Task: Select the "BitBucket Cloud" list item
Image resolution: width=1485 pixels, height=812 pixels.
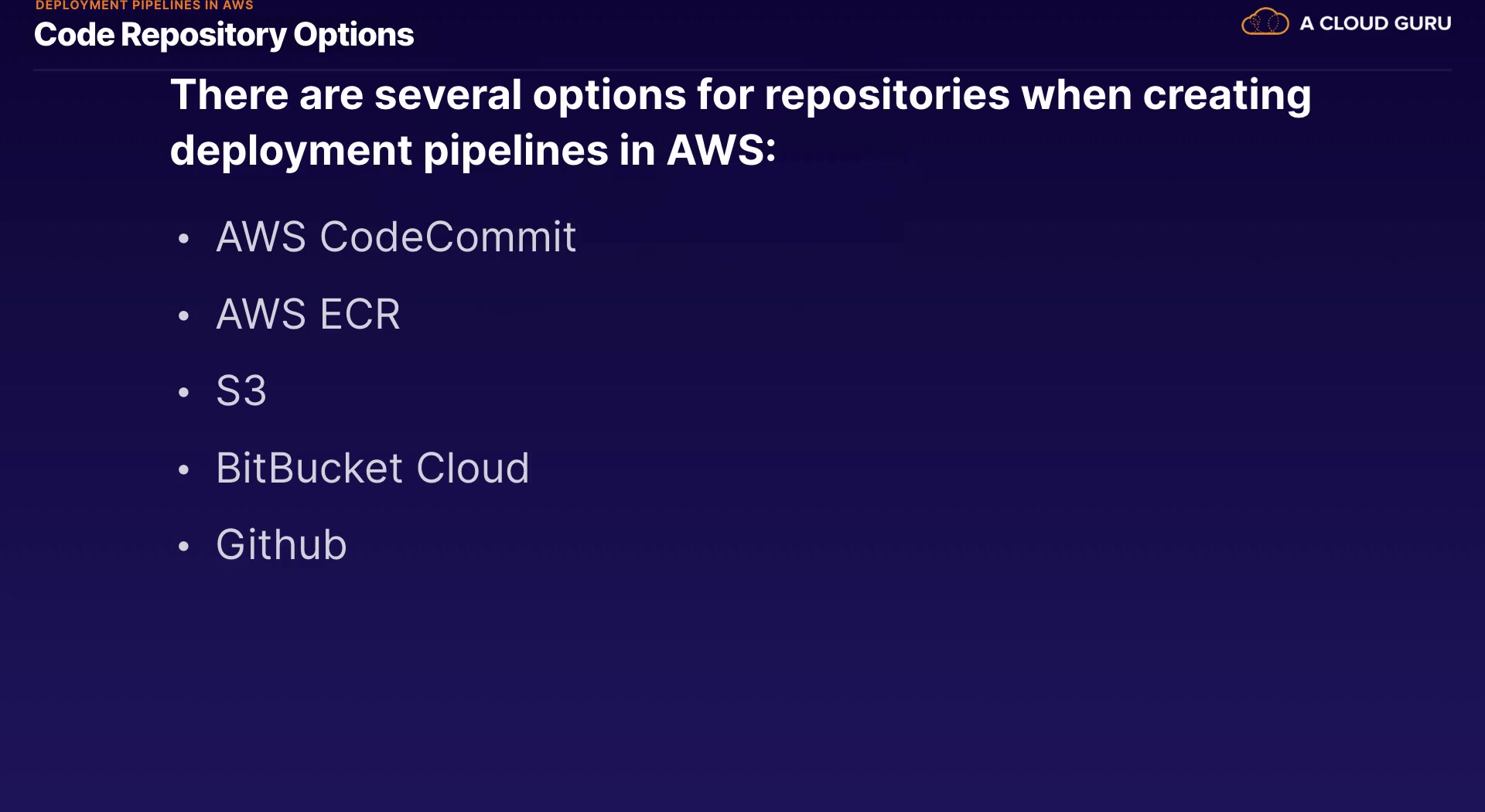Action: point(372,468)
